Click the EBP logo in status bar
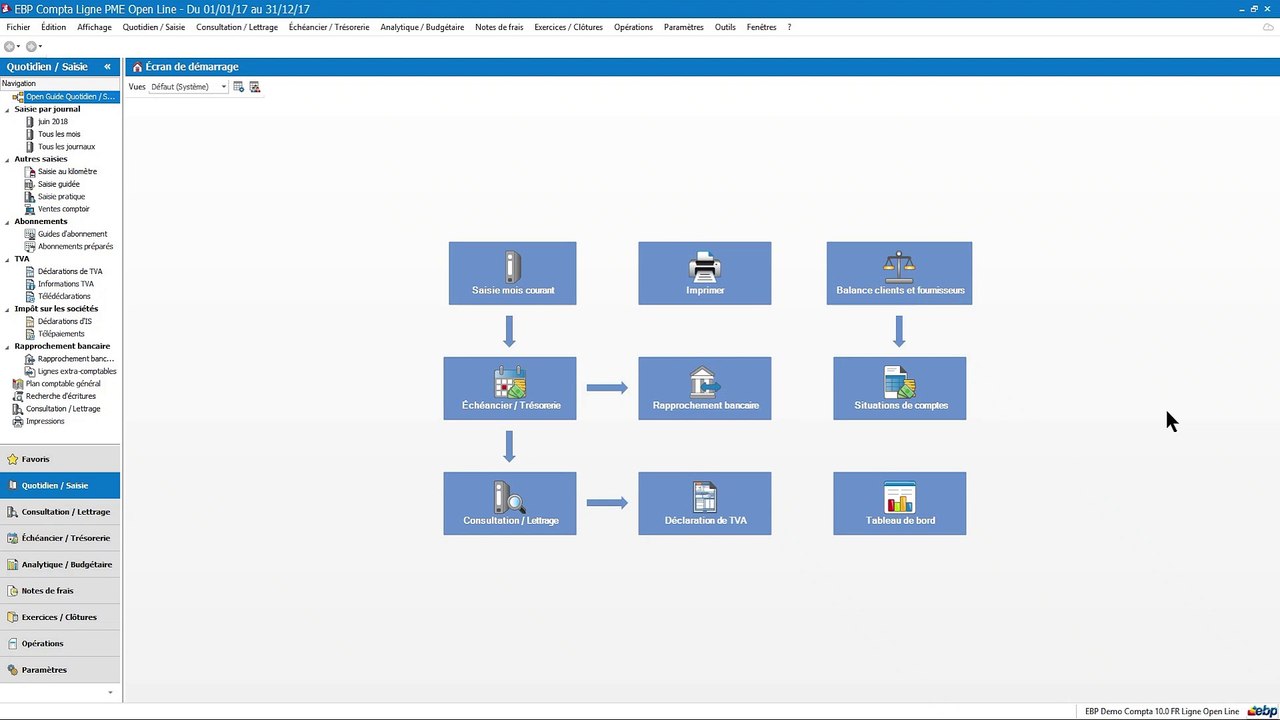The width and height of the screenshot is (1280, 720). tap(1261, 711)
